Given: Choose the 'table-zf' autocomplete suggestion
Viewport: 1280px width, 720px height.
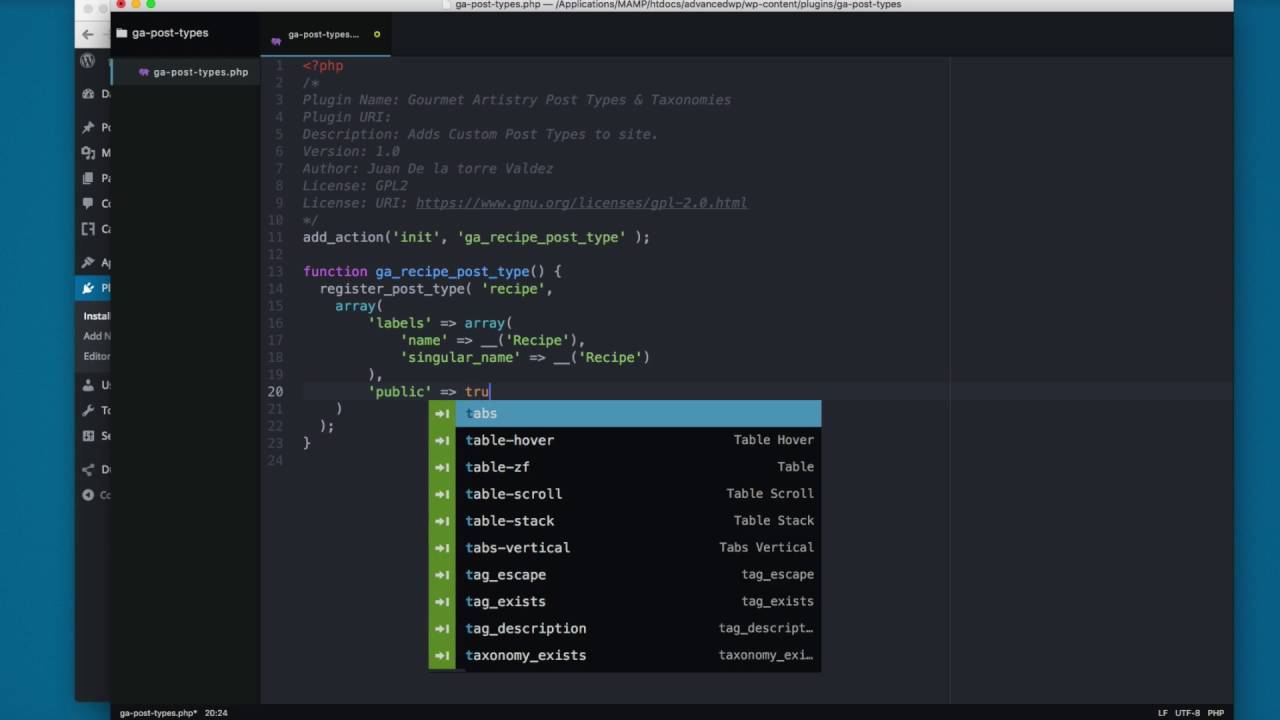Looking at the screenshot, I should [x=625, y=467].
